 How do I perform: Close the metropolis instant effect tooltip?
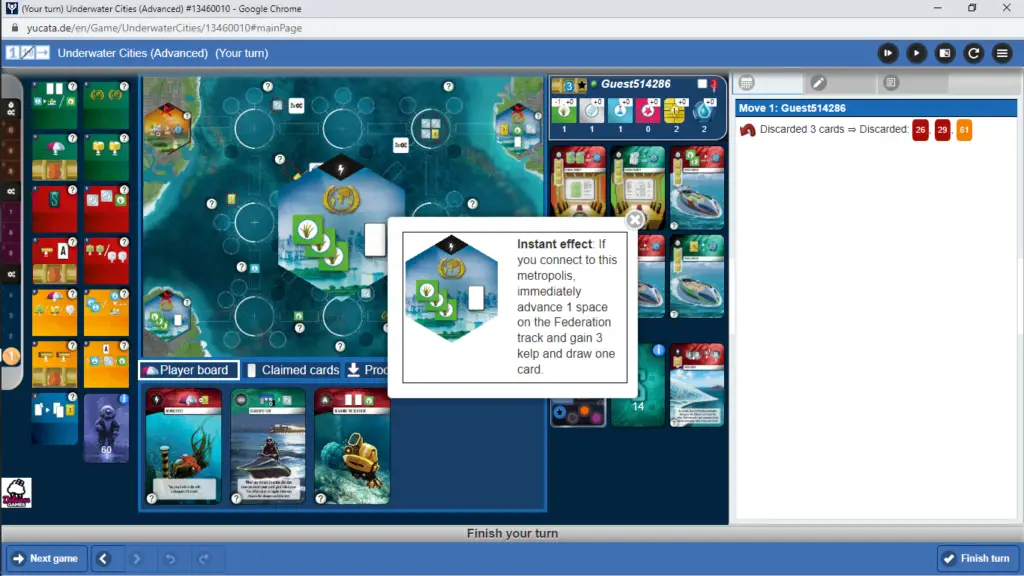click(634, 219)
